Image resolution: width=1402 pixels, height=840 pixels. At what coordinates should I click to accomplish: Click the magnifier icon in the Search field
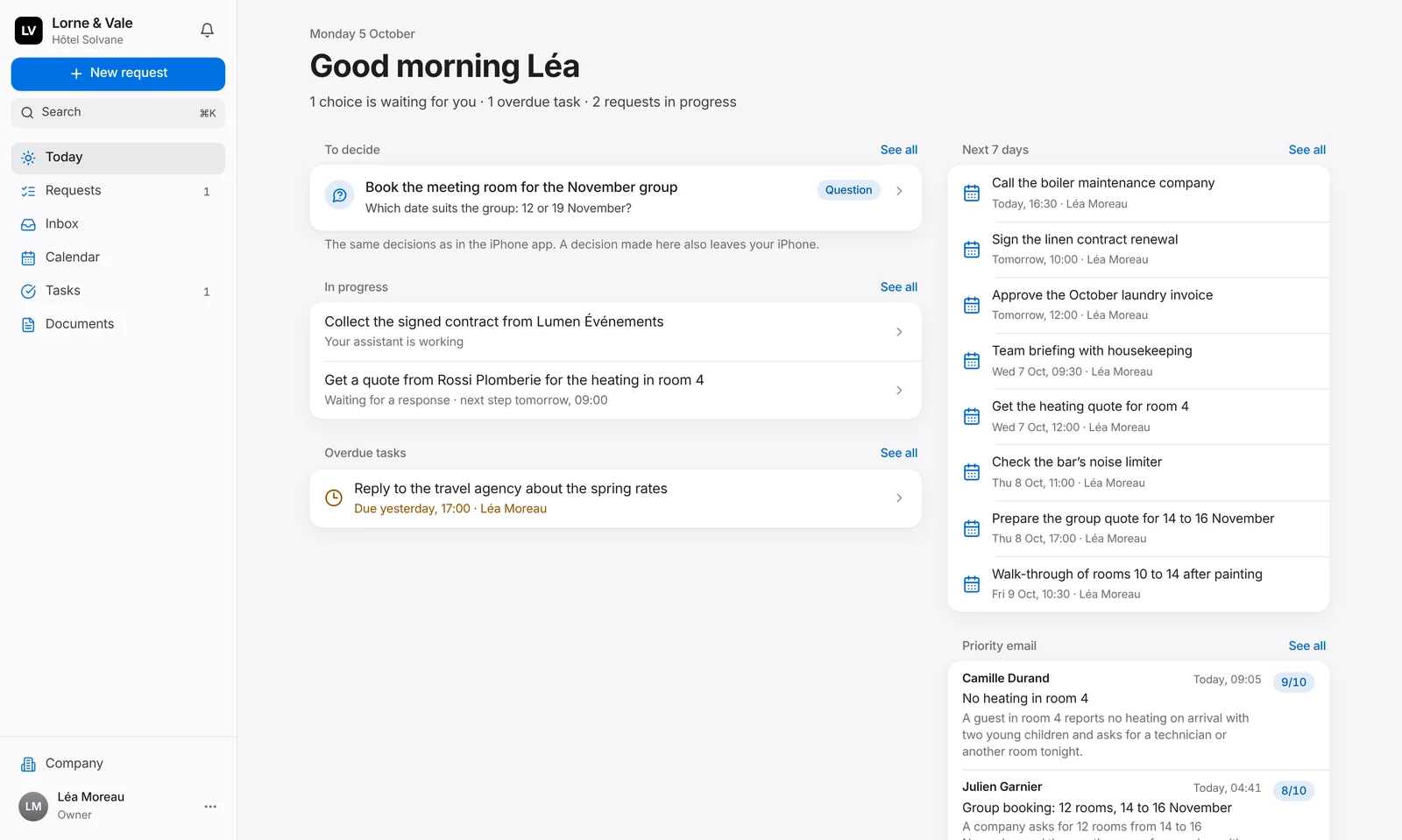click(x=27, y=112)
